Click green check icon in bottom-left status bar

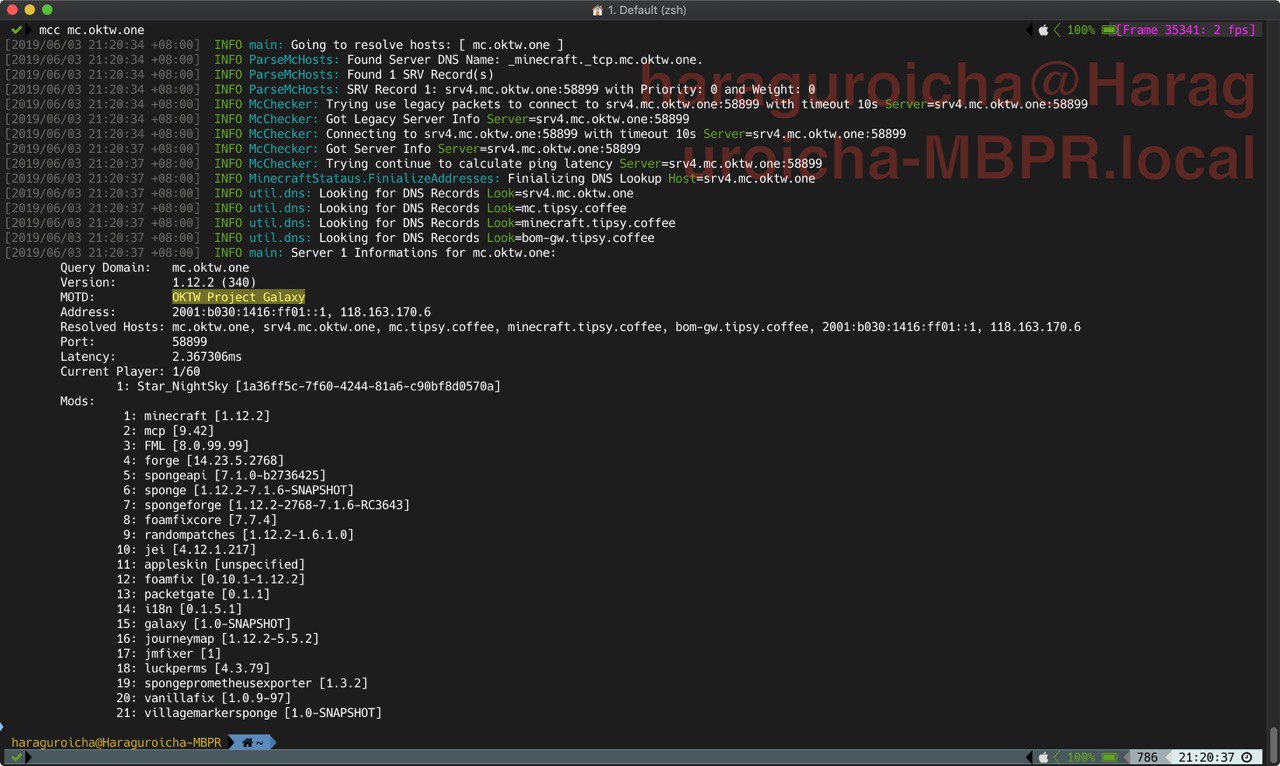pos(17,757)
